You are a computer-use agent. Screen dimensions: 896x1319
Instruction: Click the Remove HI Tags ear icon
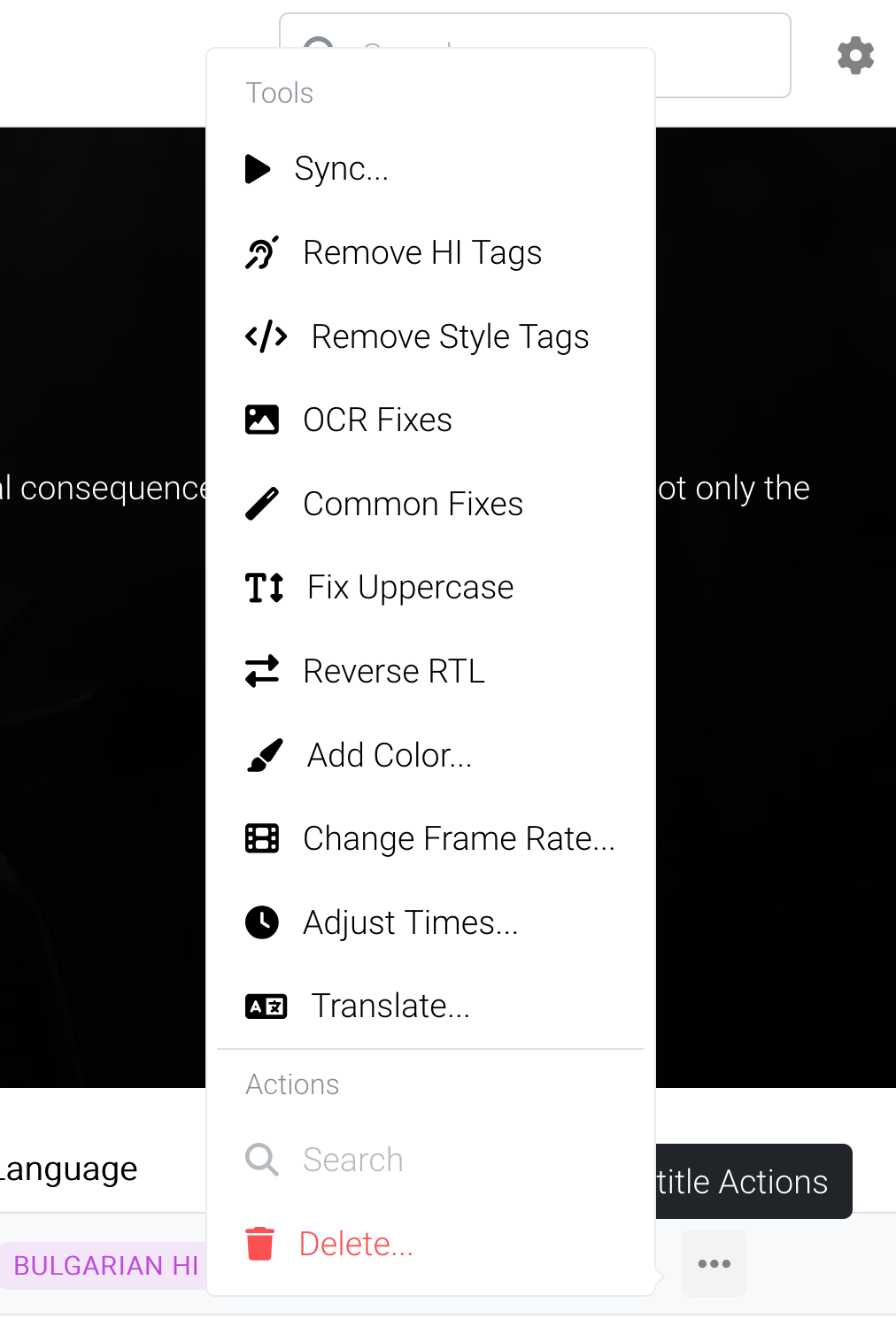point(261,252)
